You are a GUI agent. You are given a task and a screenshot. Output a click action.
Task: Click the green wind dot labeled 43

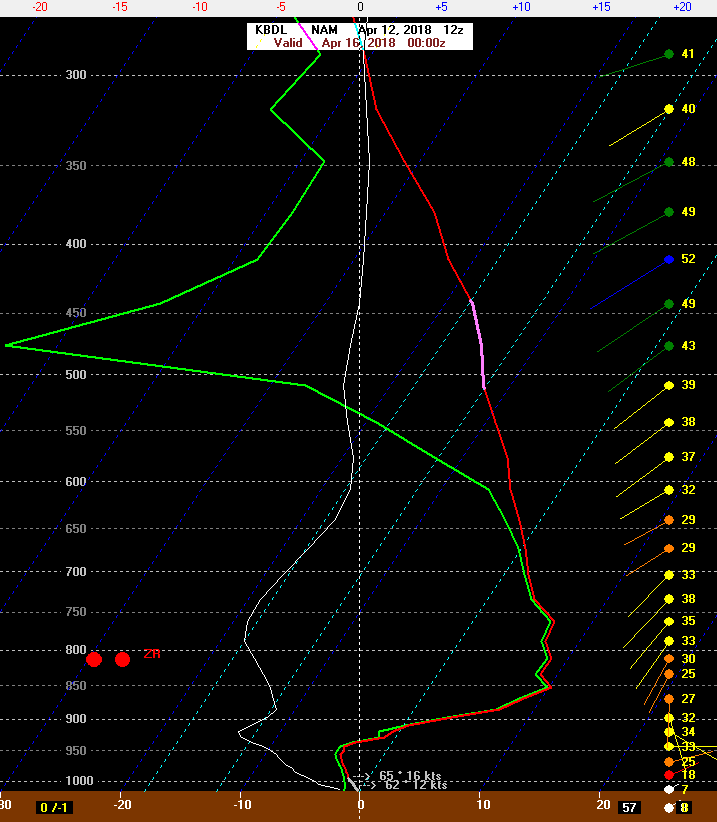(x=669, y=346)
